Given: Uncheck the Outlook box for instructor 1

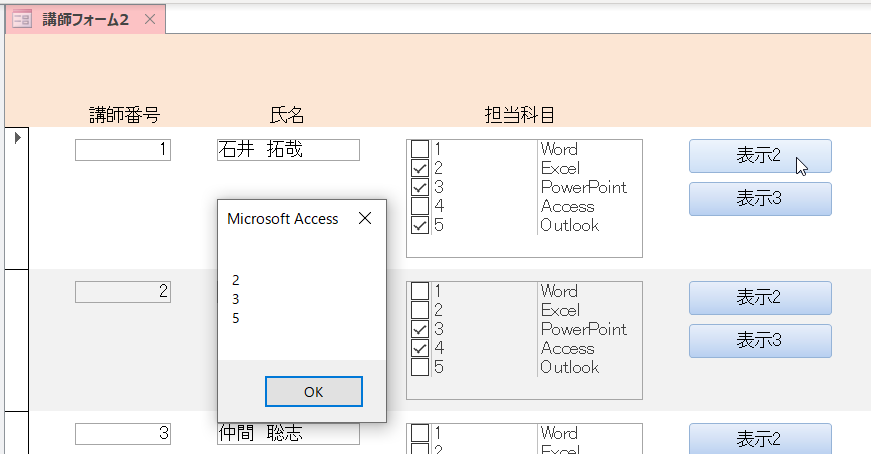Looking at the screenshot, I should 420,225.
